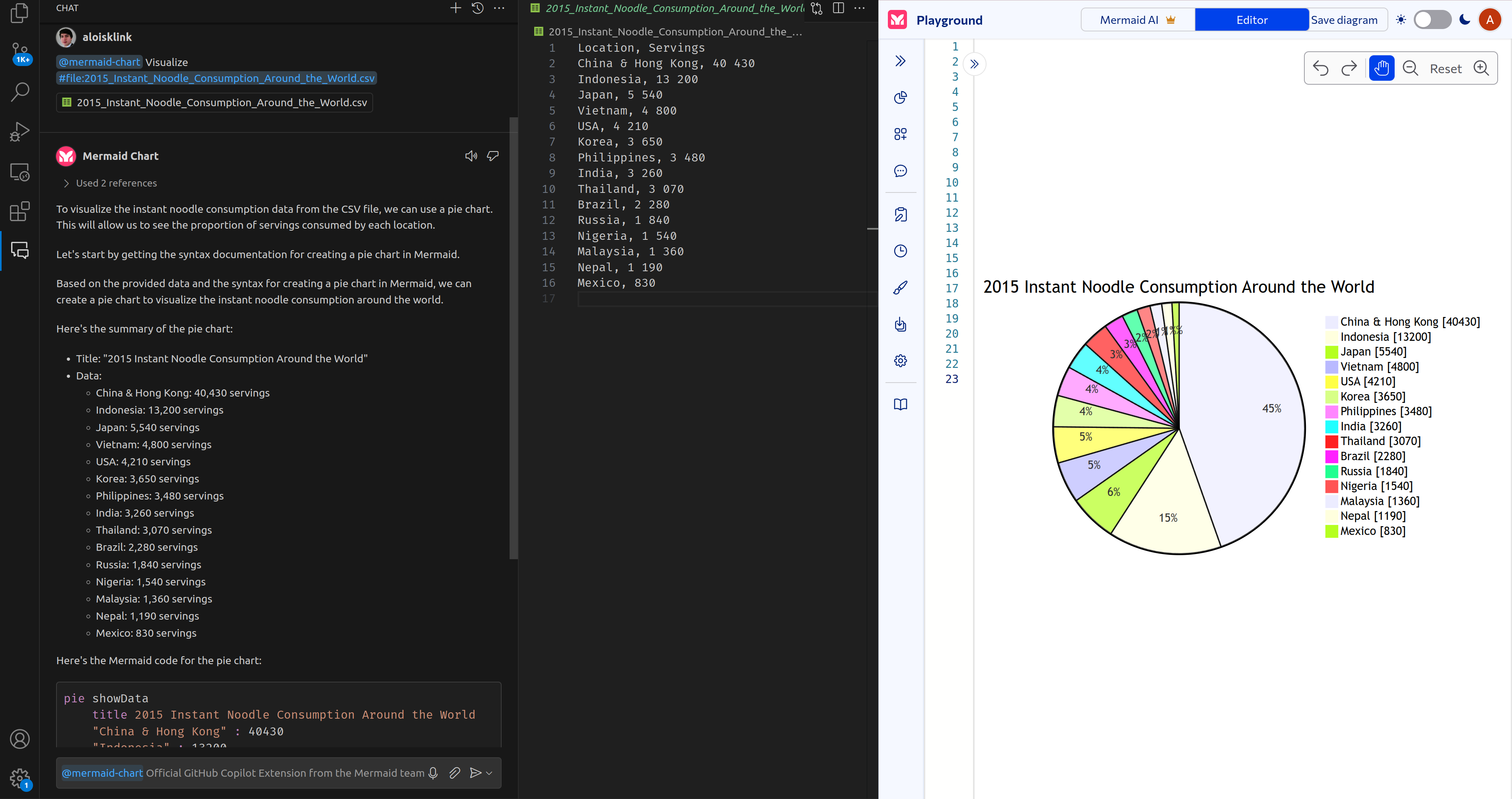The height and width of the screenshot is (799, 1512).
Task: Expand the Playground left sidebar
Action: [x=900, y=61]
